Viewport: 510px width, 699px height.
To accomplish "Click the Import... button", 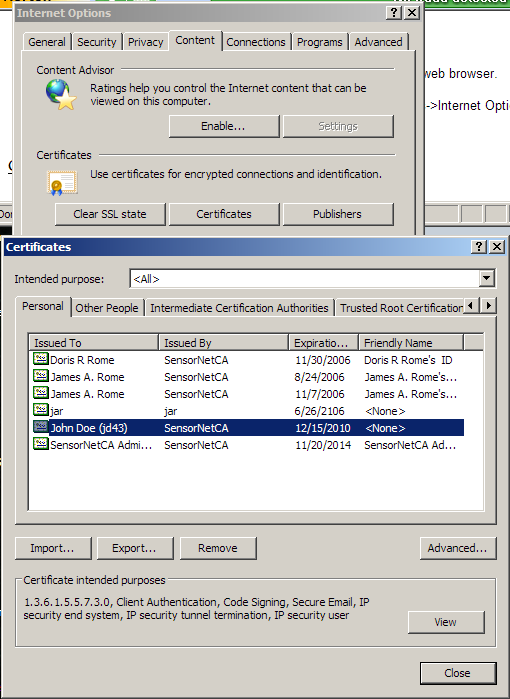I will tap(53, 548).
